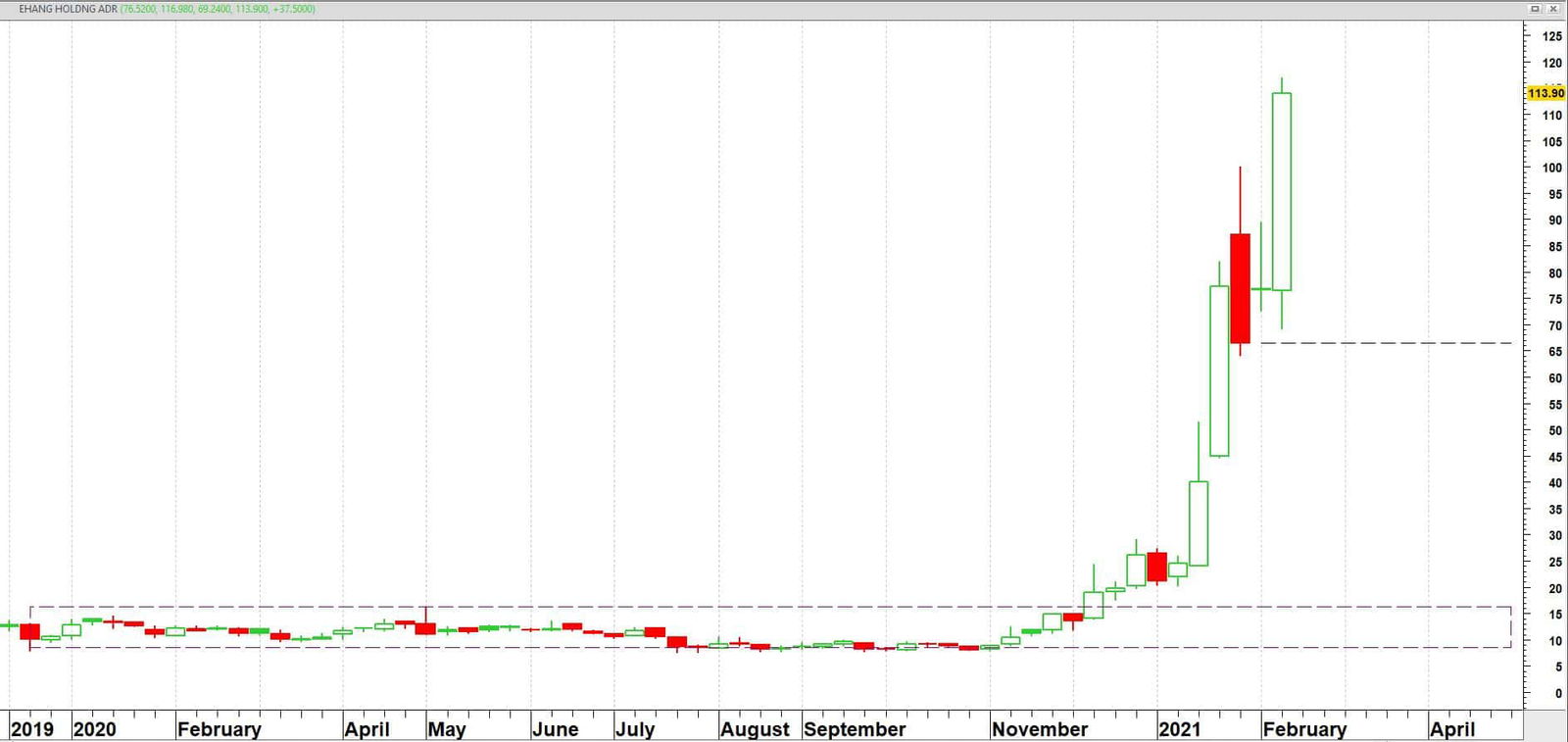1568x742 pixels.
Task: Click the 15 price axis label
Action: (1555, 615)
